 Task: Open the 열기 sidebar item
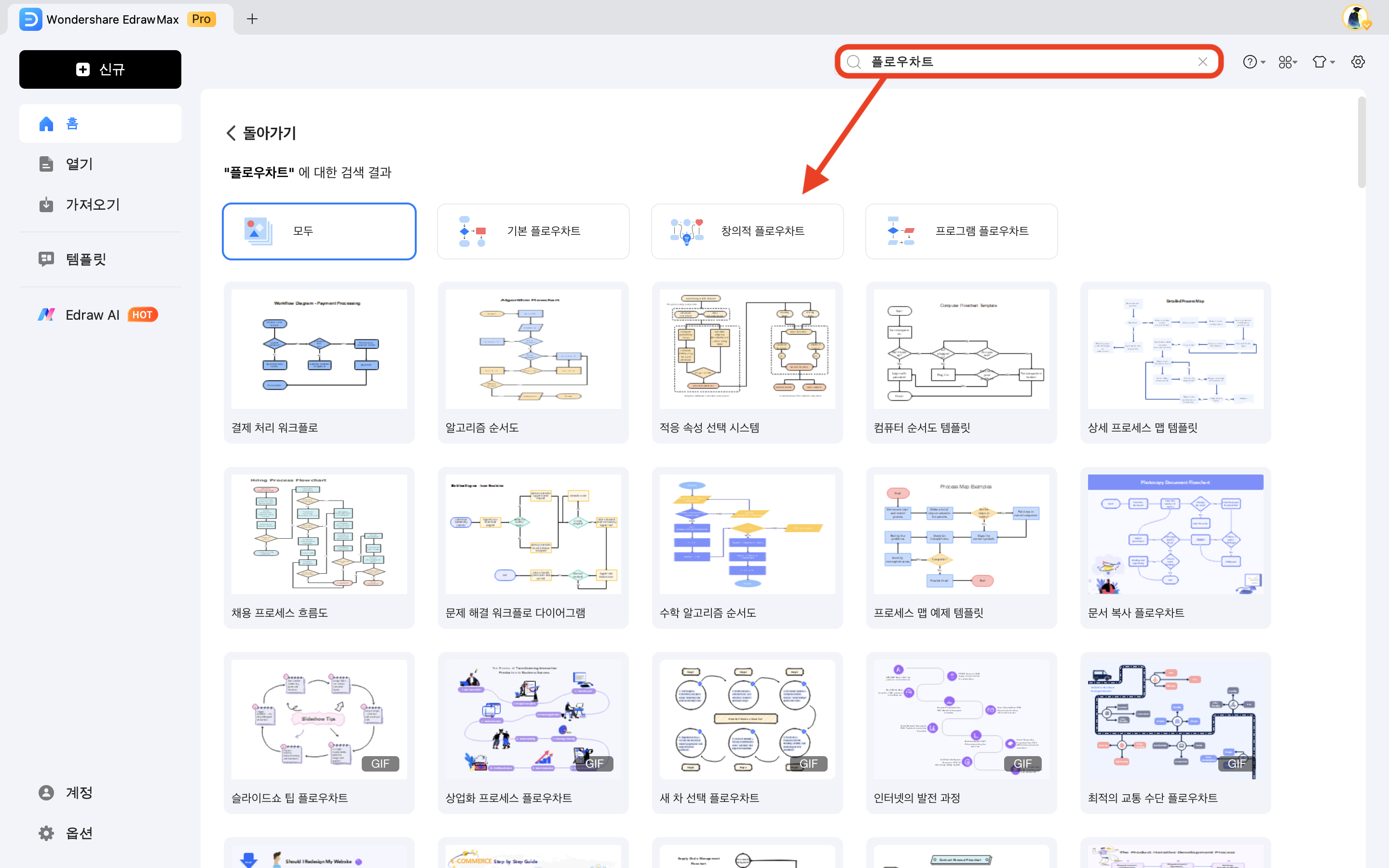(79, 164)
